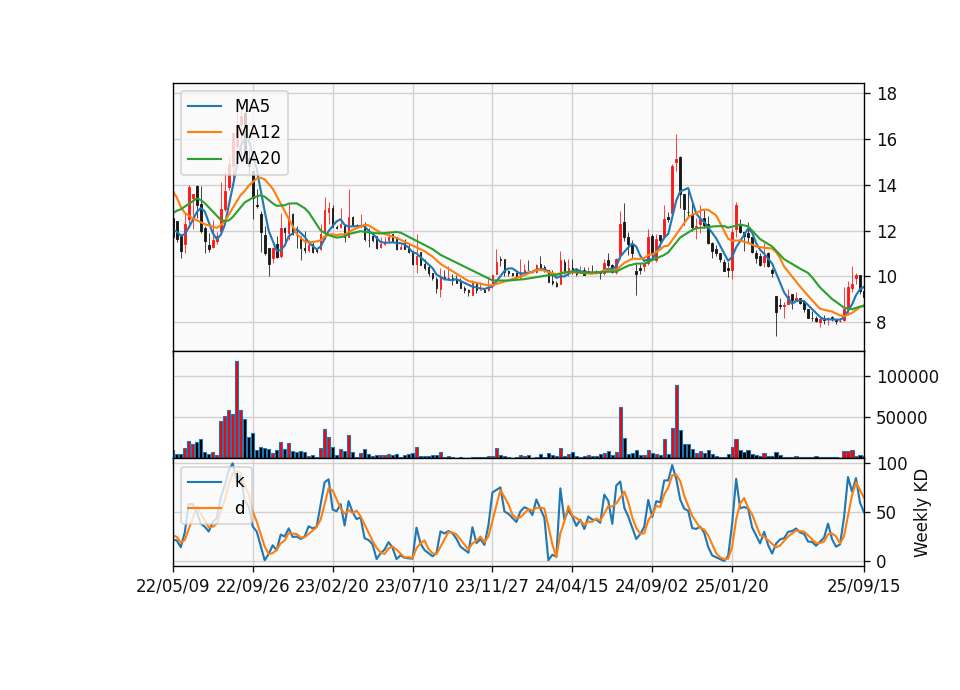Click the price axis value 12
960x690 pixels.
coord(887,231)
